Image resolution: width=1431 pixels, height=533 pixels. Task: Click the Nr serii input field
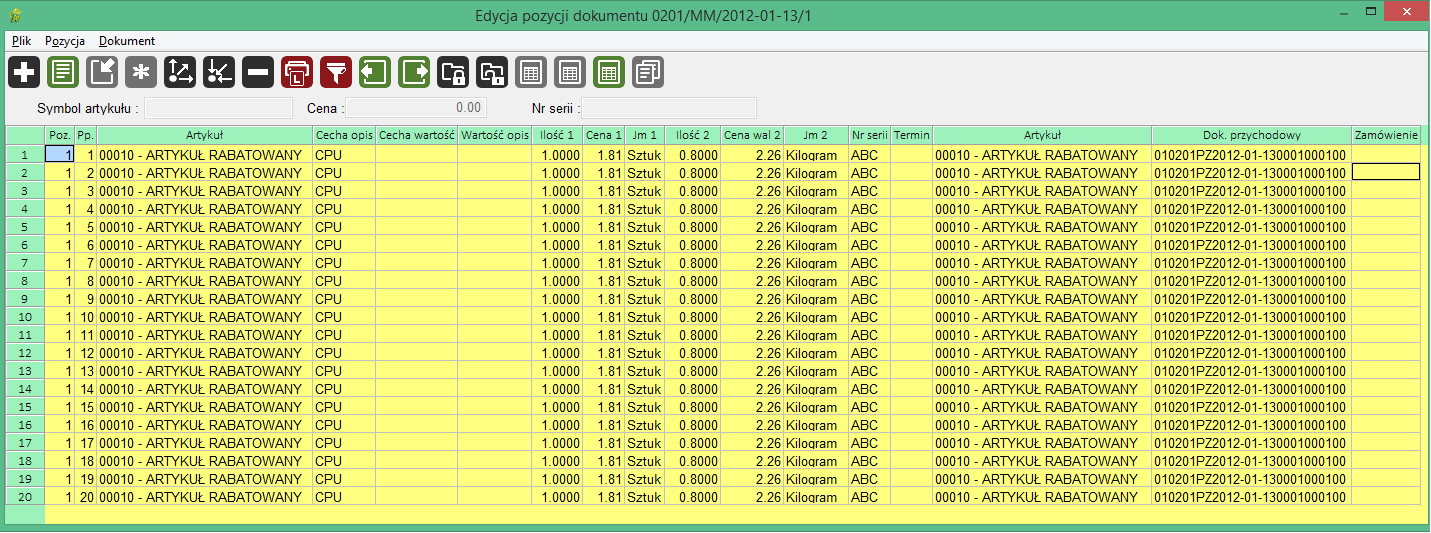[x=670, y=108]
